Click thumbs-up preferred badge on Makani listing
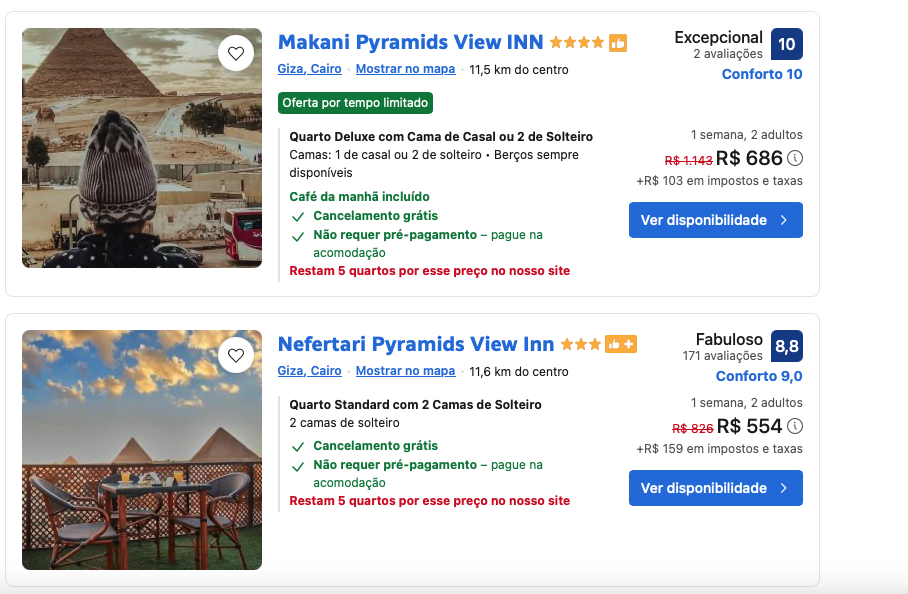This screenshot has height=594, width=908. [618, 43]
